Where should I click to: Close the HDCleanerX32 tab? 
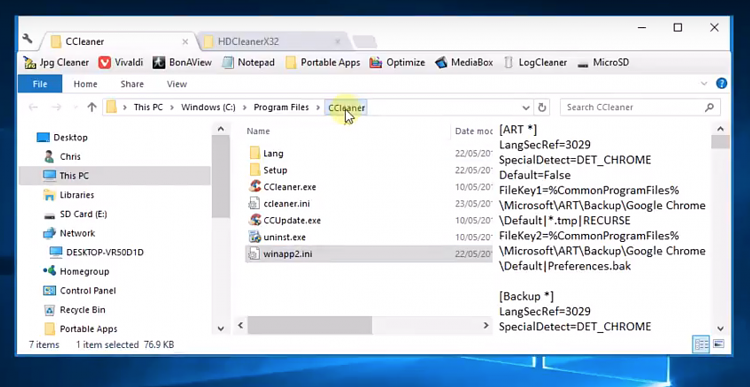(337, 42)
